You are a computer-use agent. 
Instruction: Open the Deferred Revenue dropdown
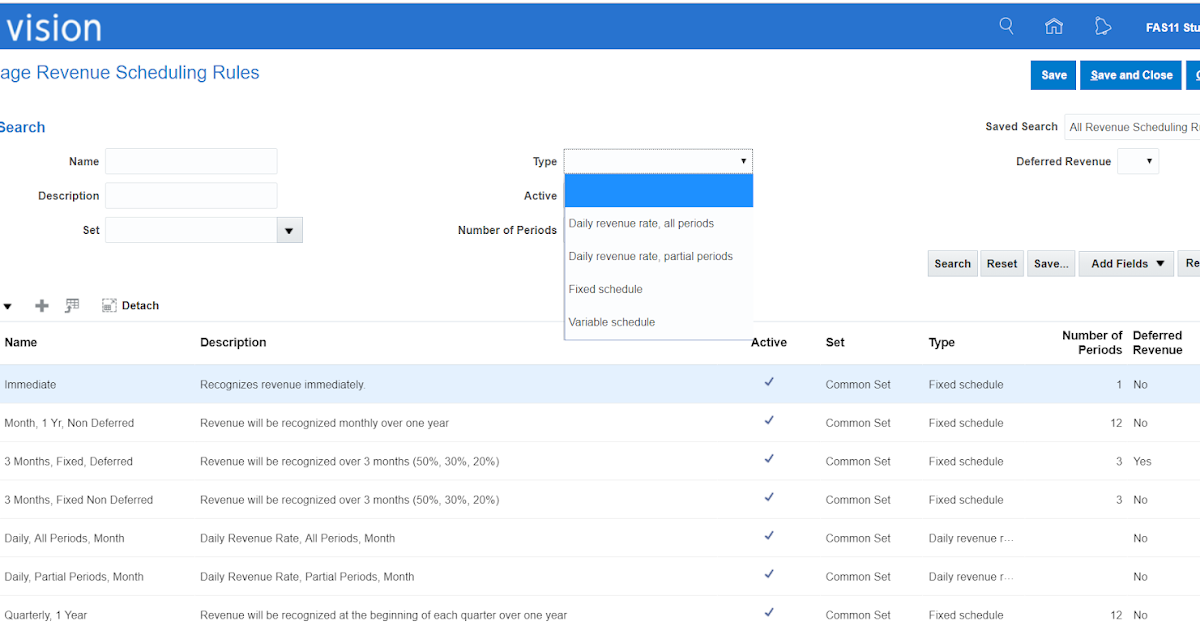click(x=1138, y=161)
